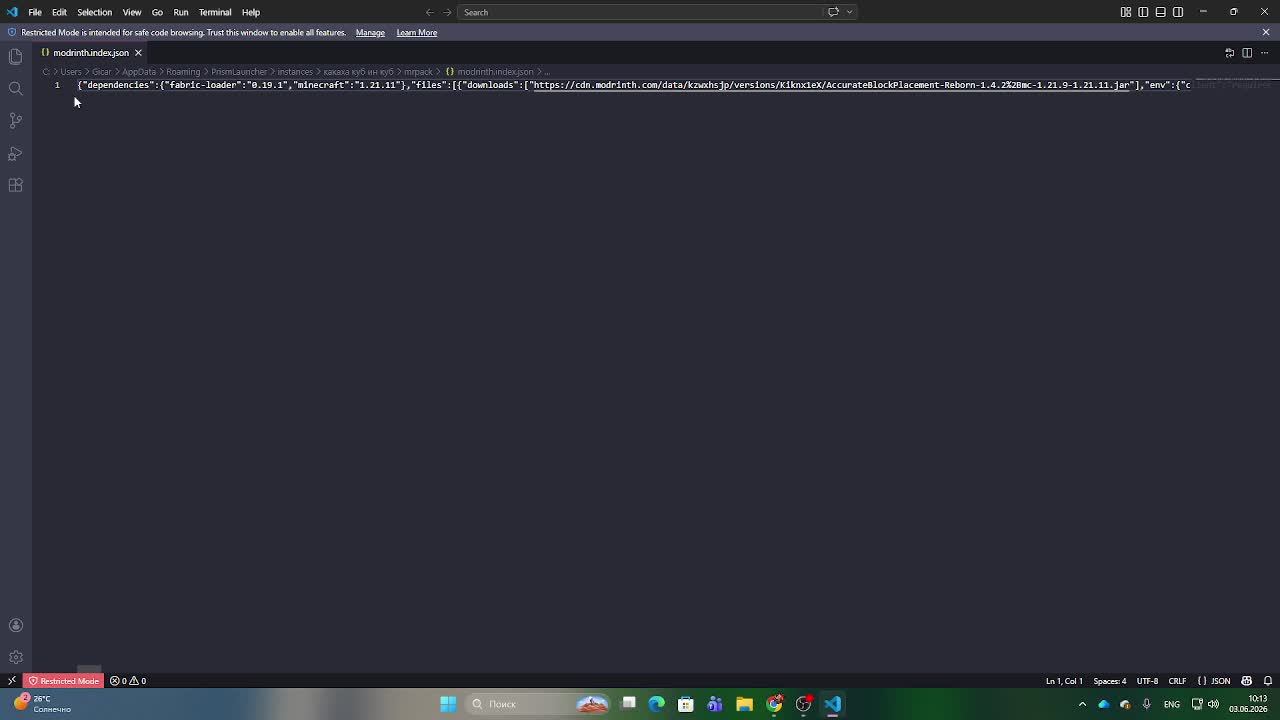Go forward with the right arrow
Screen dimensions: 1280x720
pos(447,12)
